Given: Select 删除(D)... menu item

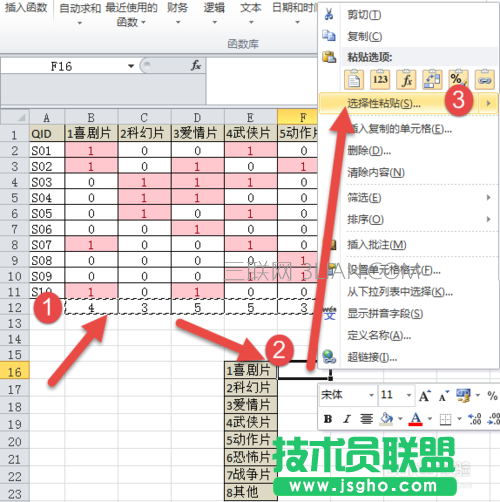Looking at the screenshot, I should tap(369, 151).
